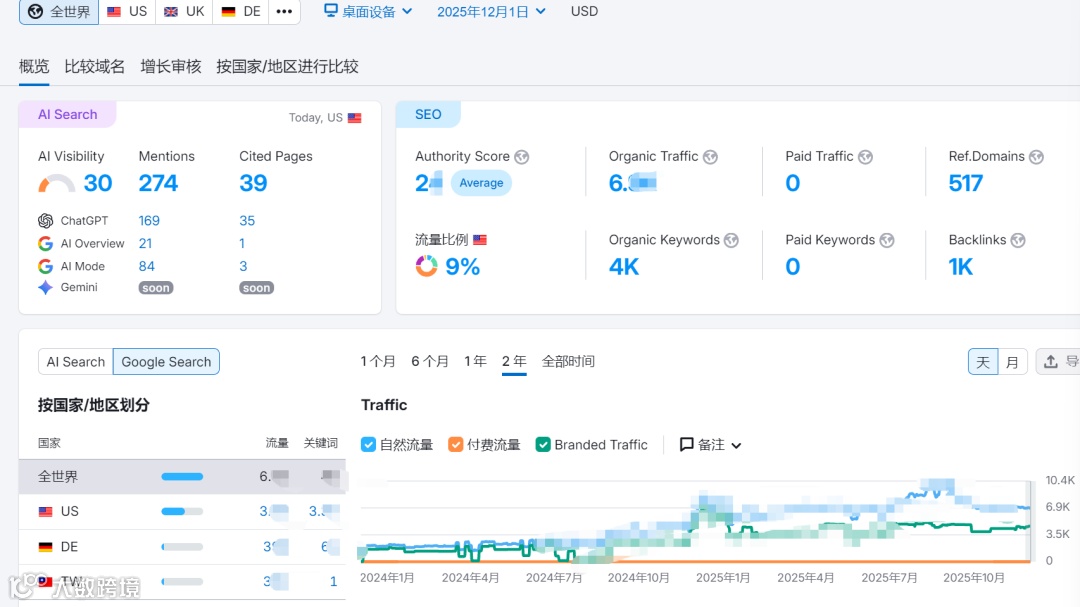Click the Paid Keywords info icon
This screenshot has width=1080, height=607.
(887, 240)
